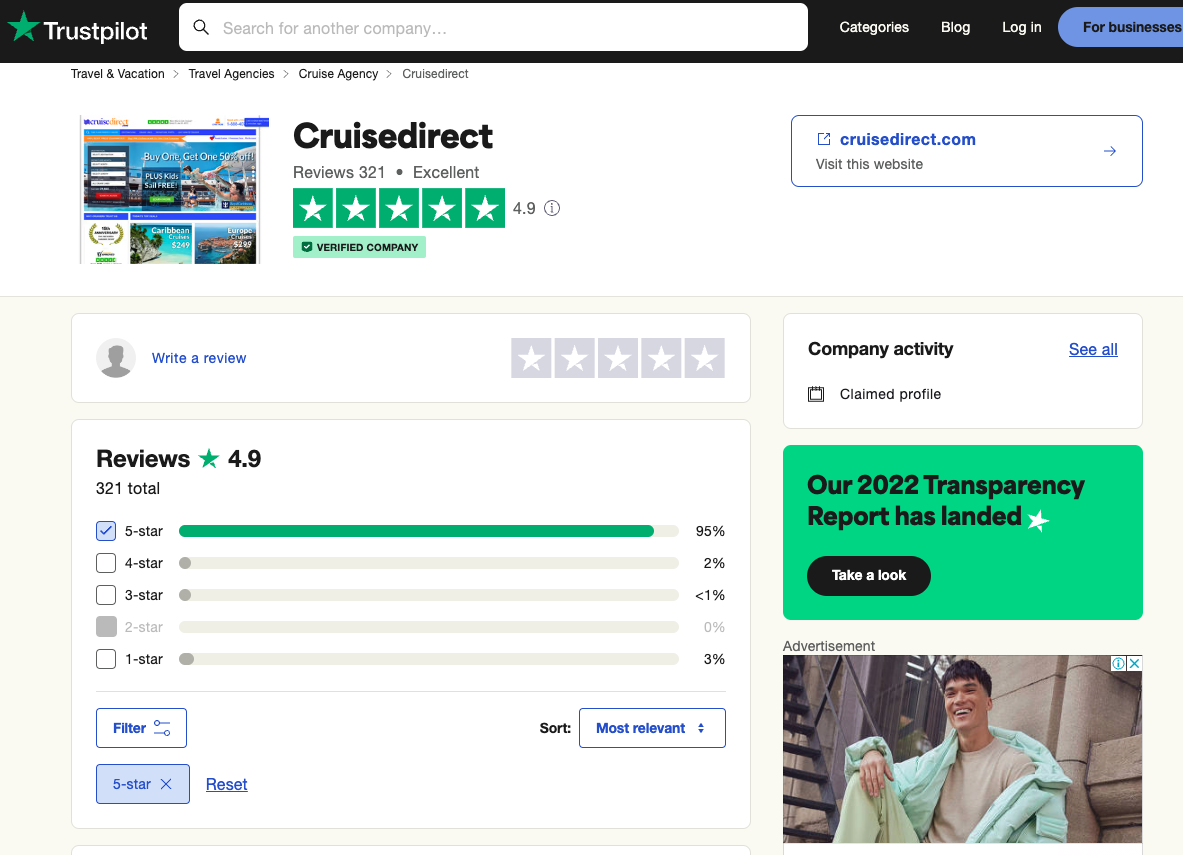Open the Travel Agencies breadcrumb
Image resolution: width=1183 pixels, height=855 pixels.
[x=232, y=74]
